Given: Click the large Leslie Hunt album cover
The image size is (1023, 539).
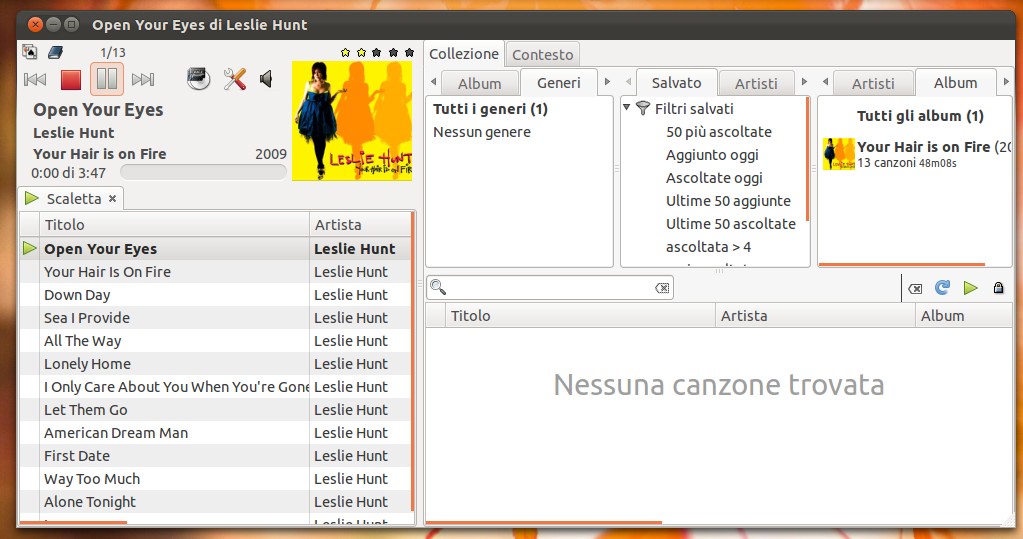Looking at the screenshot, I should pyautogui.click(x=352, y=121).
